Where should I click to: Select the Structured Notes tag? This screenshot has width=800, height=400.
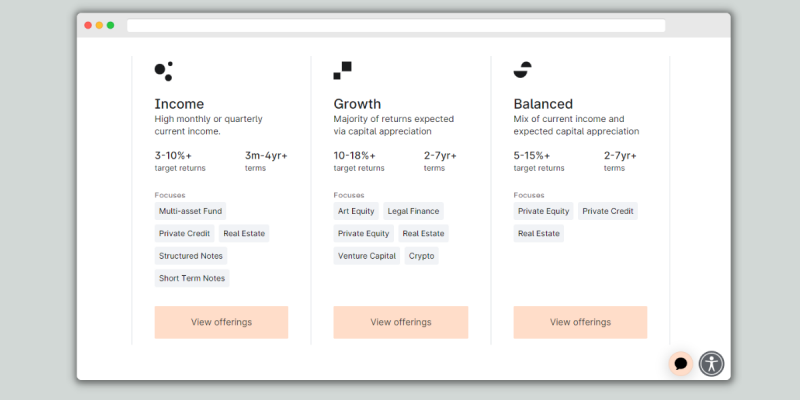pos(191,256)
